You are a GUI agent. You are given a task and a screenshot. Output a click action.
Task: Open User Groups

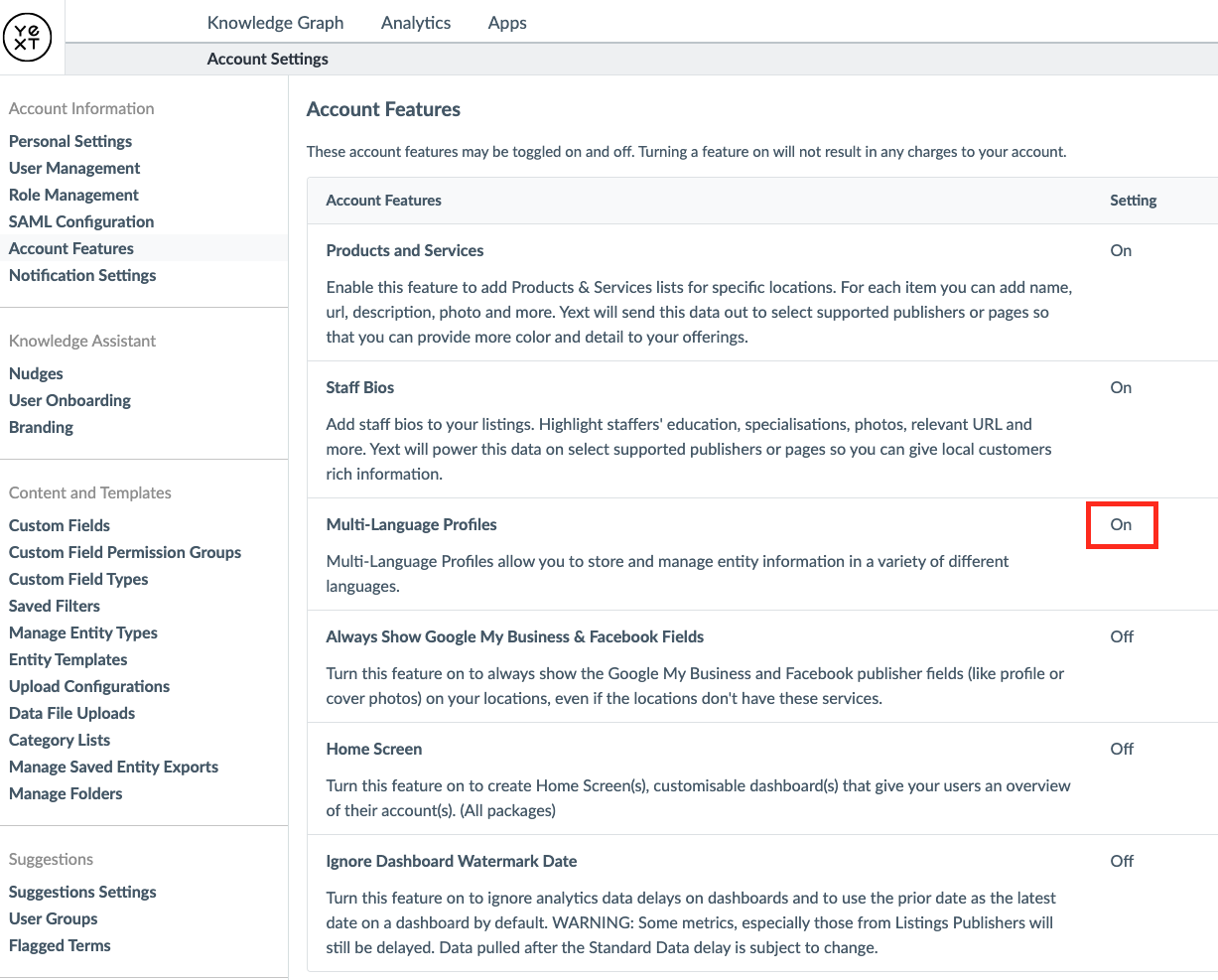(54, 918)
